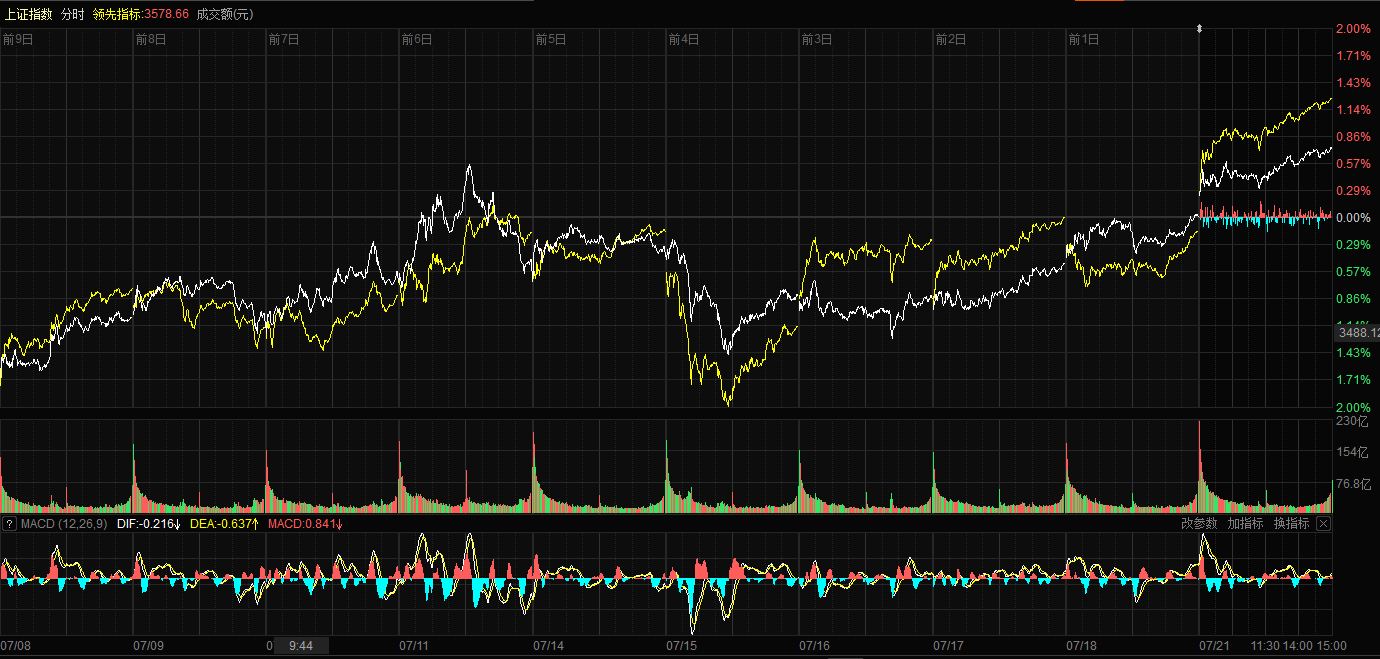Image resolution: width=1380 pixels, height=659 pixels.
Task: Select the 前6日 day column header
Action: 417,40
